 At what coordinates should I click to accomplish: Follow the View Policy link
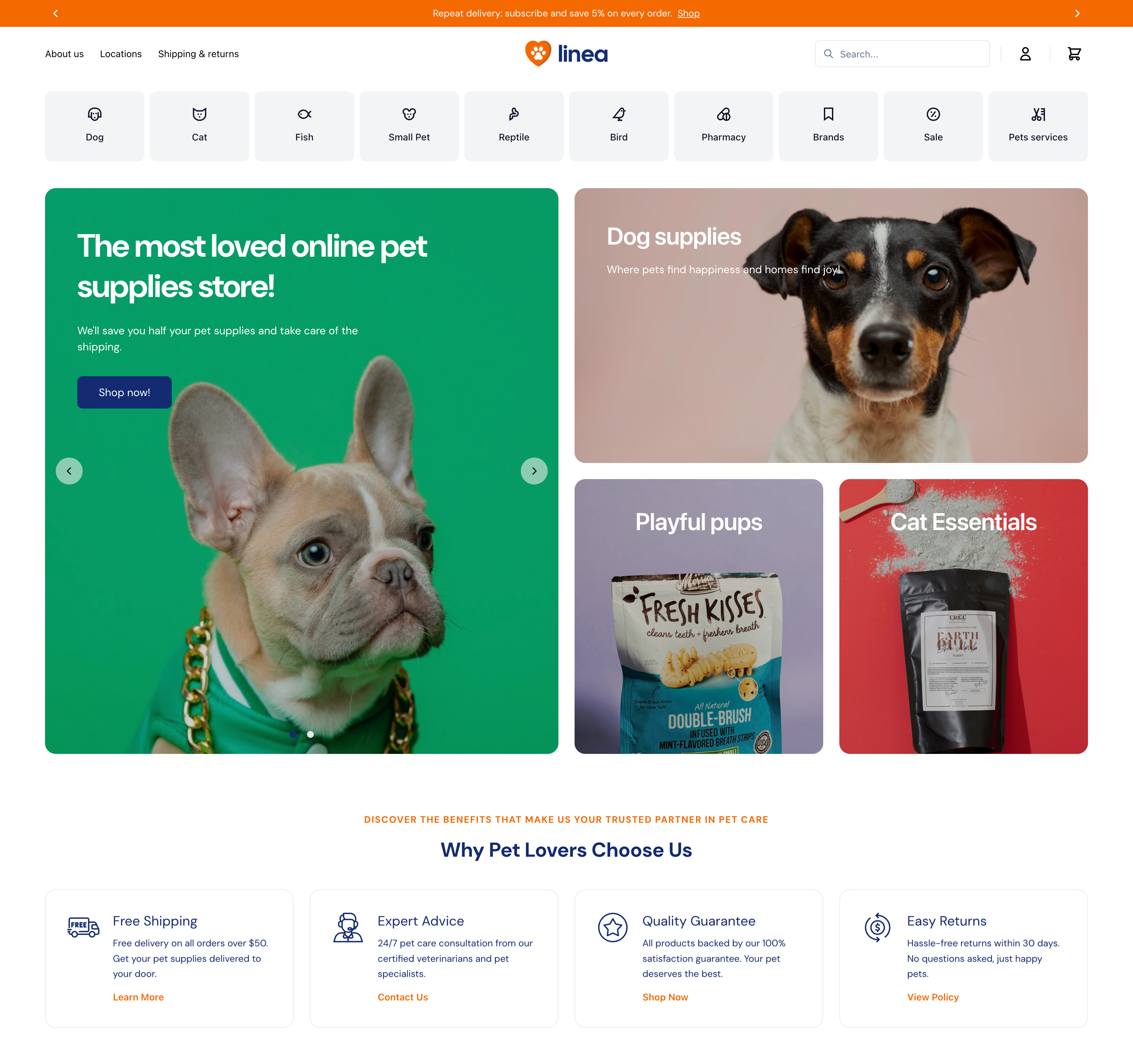tap(933, 997)
